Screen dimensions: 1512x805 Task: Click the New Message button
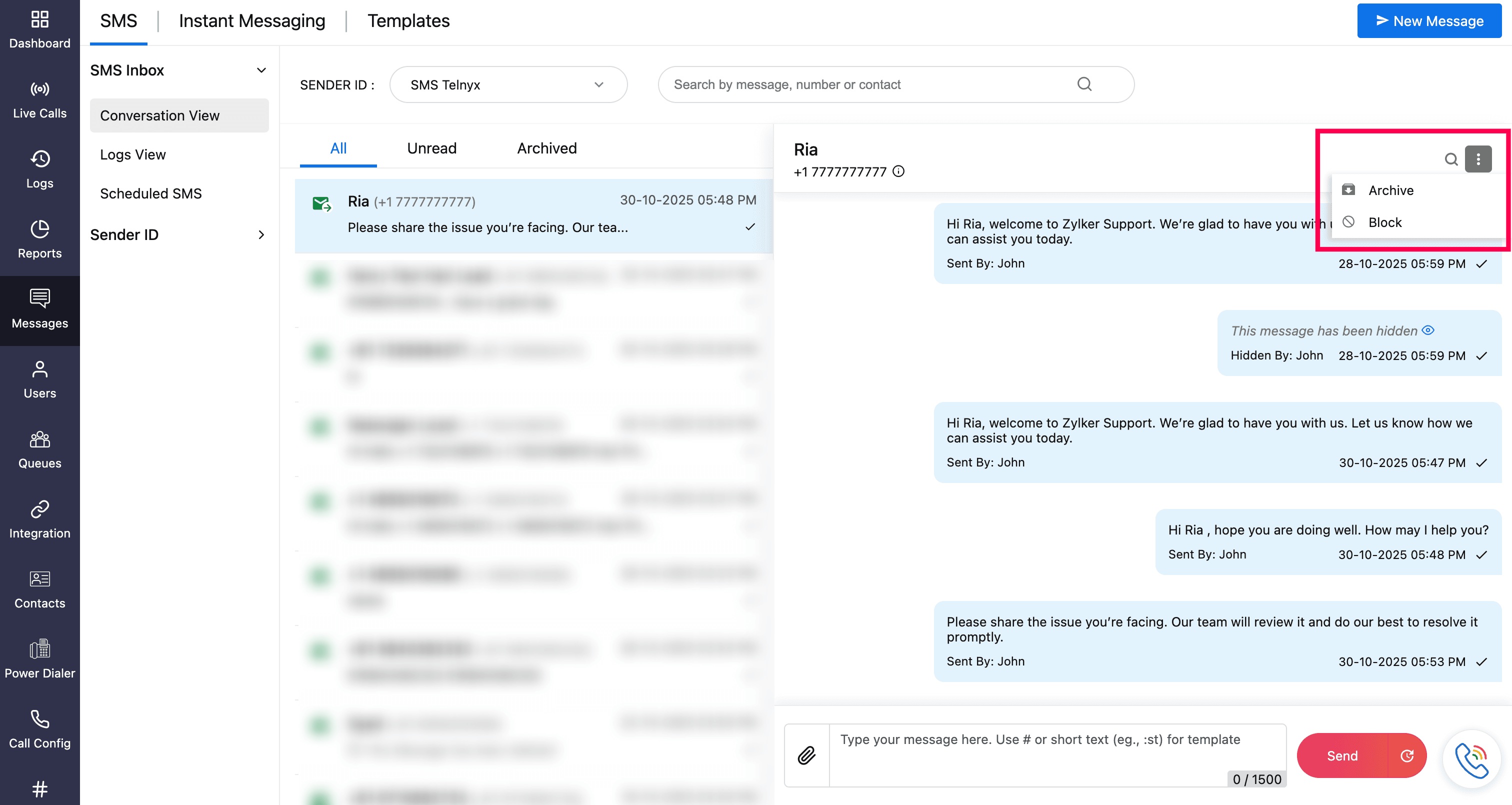tap(1428, 21)
